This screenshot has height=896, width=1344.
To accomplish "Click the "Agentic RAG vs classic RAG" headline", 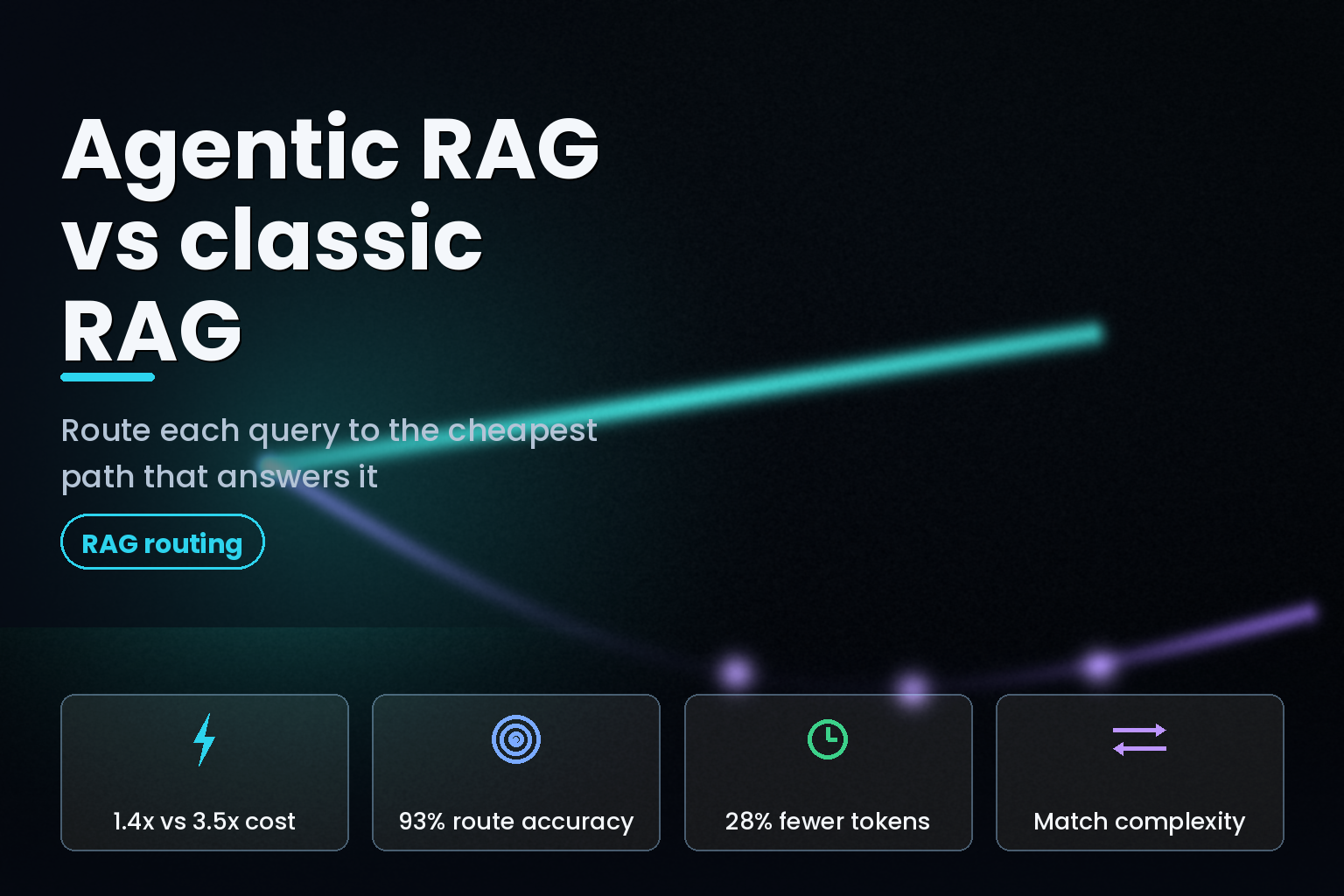I will pyautogui.click(x=331, y=239).
